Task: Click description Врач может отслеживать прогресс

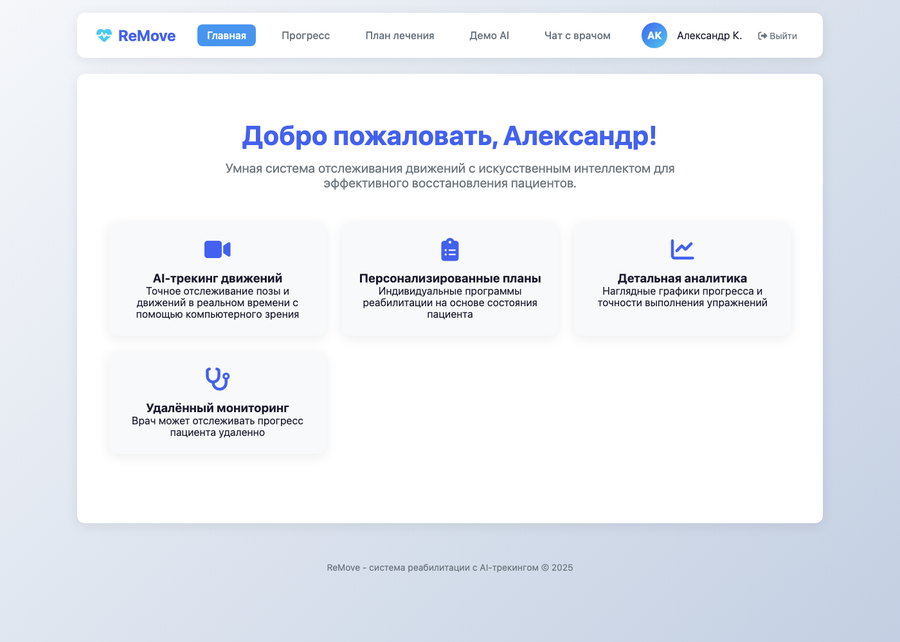Action: tap(217, 427)
